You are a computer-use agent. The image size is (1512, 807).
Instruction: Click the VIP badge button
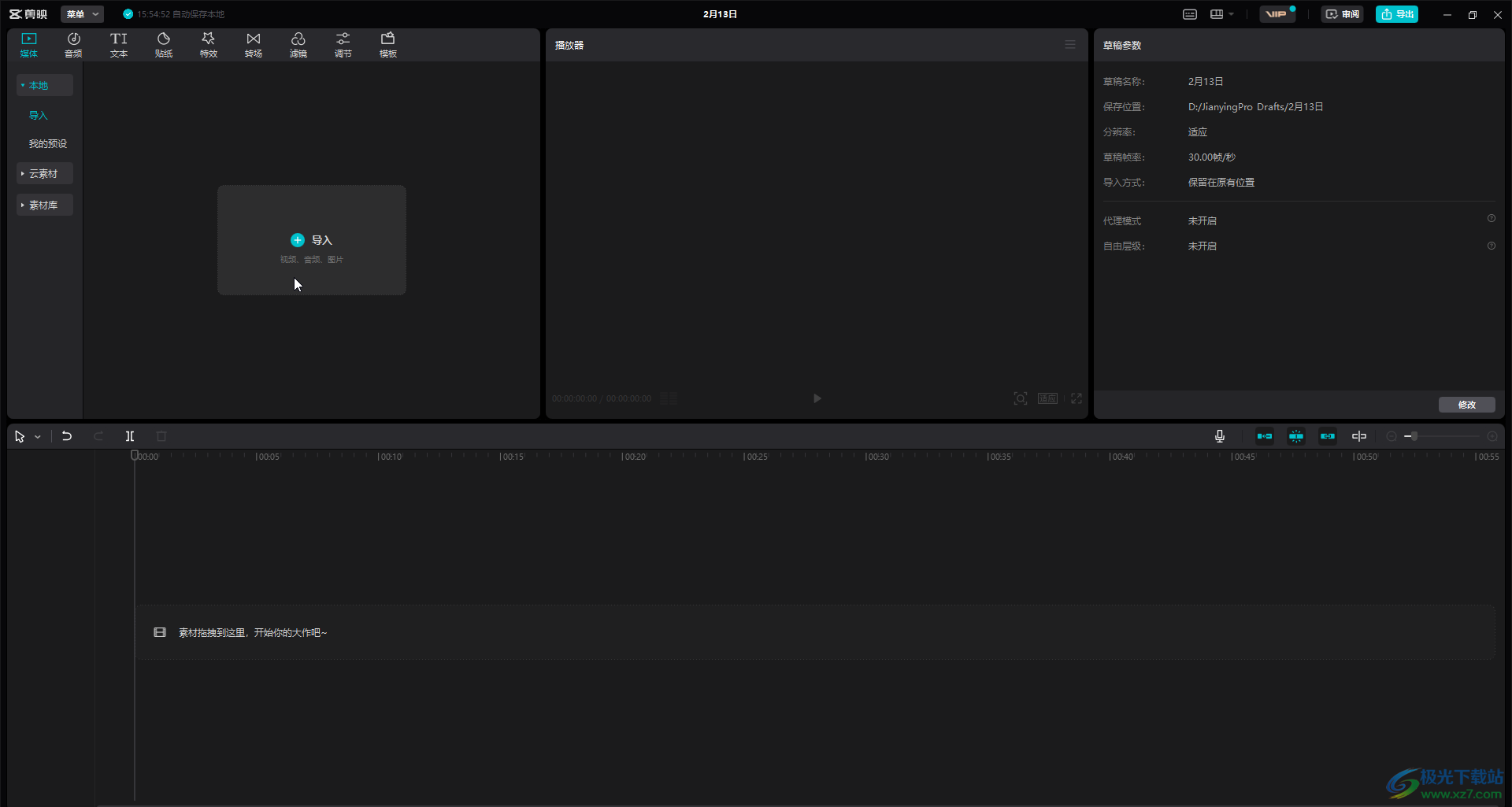click(1277, 14)
